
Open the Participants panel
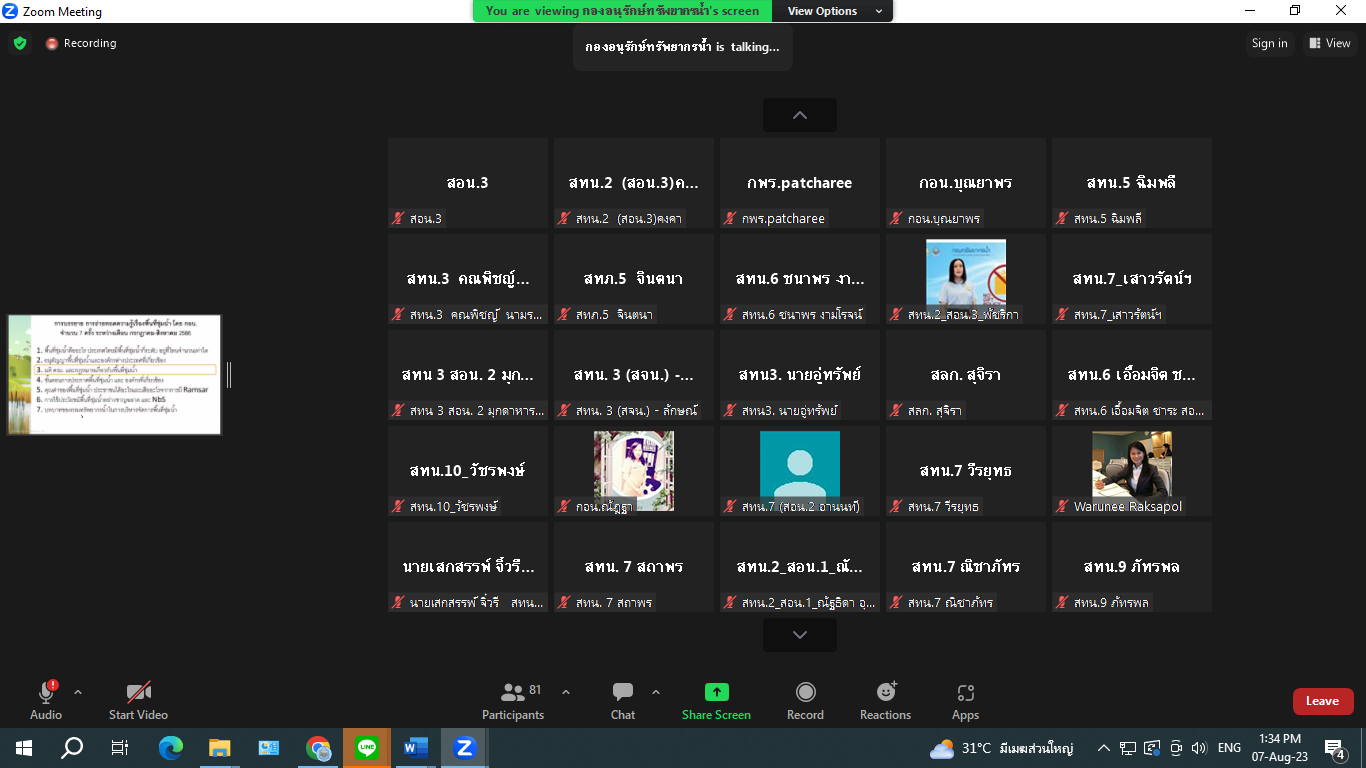coord(513,701)
